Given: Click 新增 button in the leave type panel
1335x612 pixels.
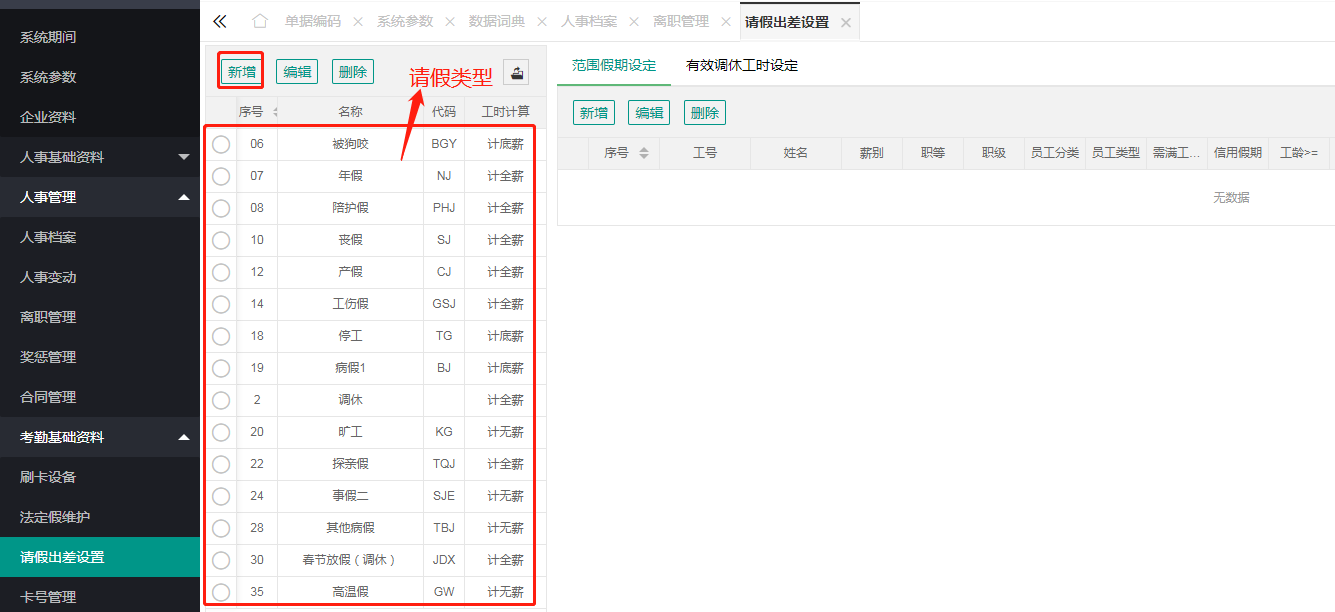Looking at the screenshot, I should pyautogui.click(x=241, y=72).
